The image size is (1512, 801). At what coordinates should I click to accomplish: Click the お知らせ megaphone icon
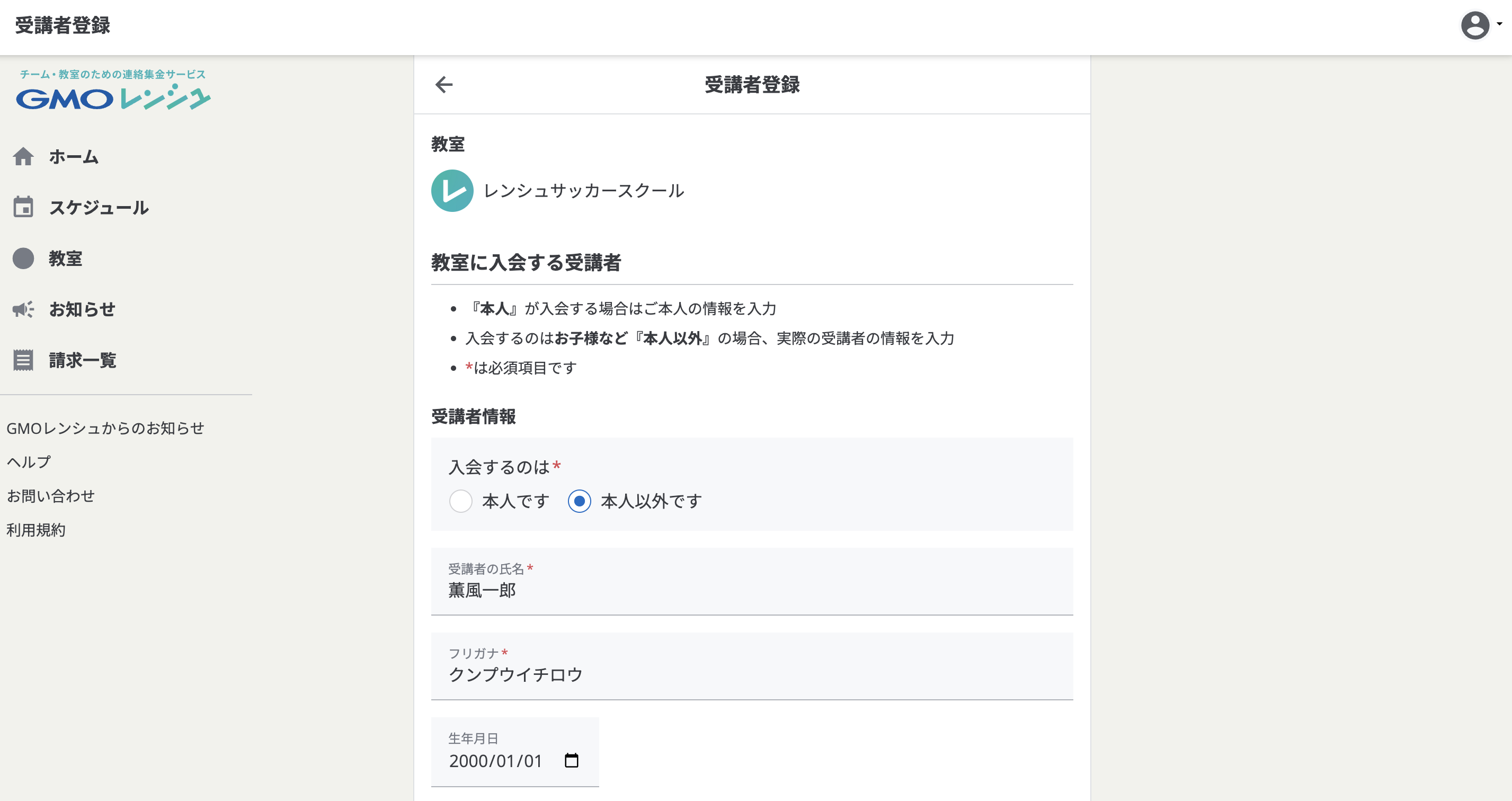coord(23,309)
